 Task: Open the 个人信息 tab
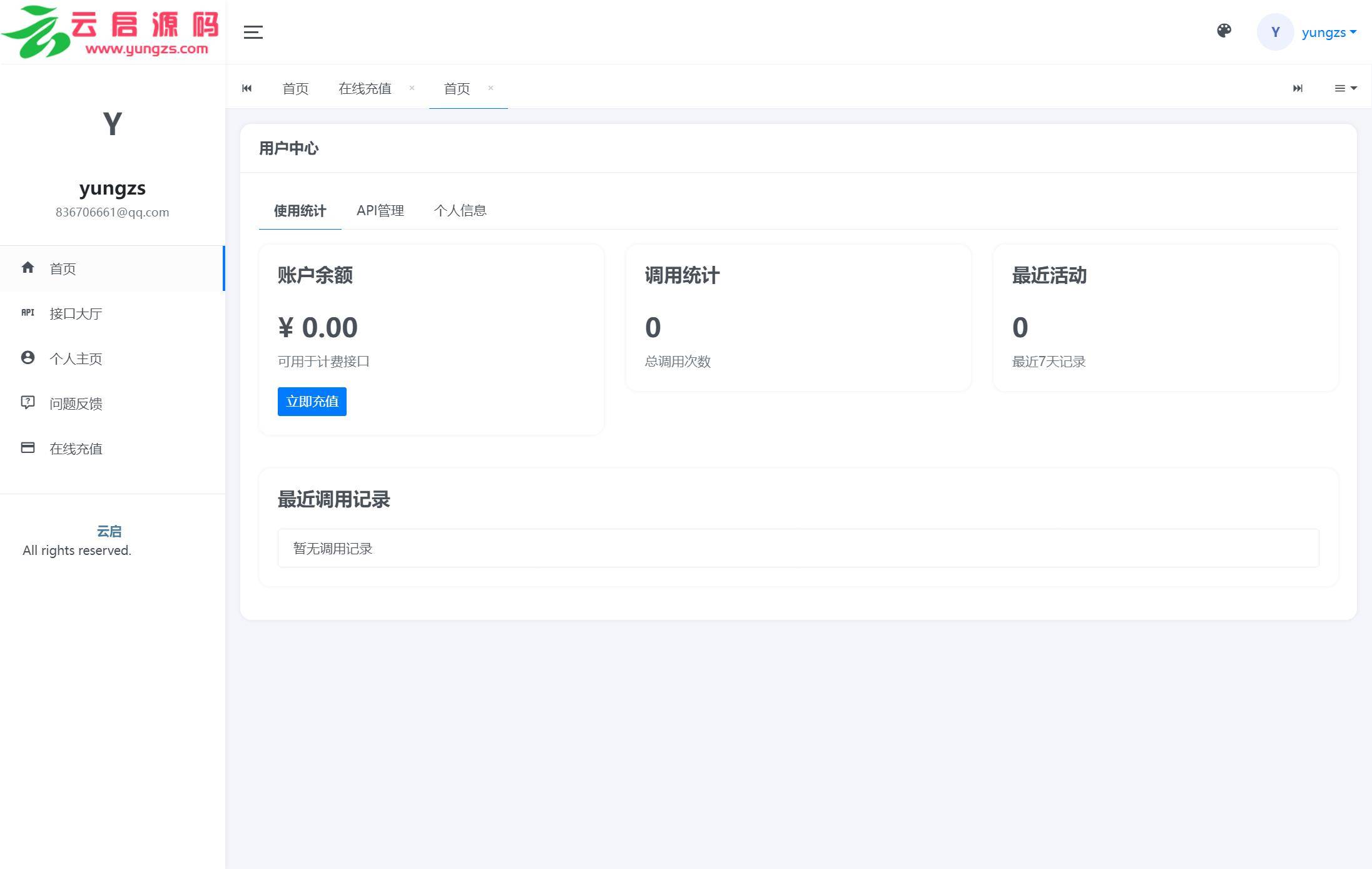coord(460,211)
